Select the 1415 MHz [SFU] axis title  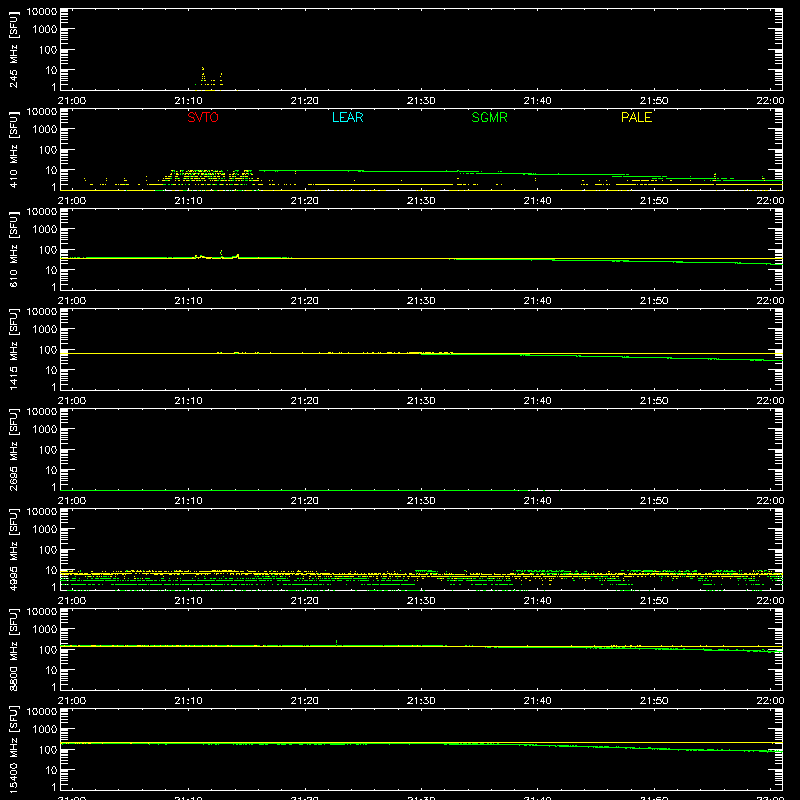13,349
